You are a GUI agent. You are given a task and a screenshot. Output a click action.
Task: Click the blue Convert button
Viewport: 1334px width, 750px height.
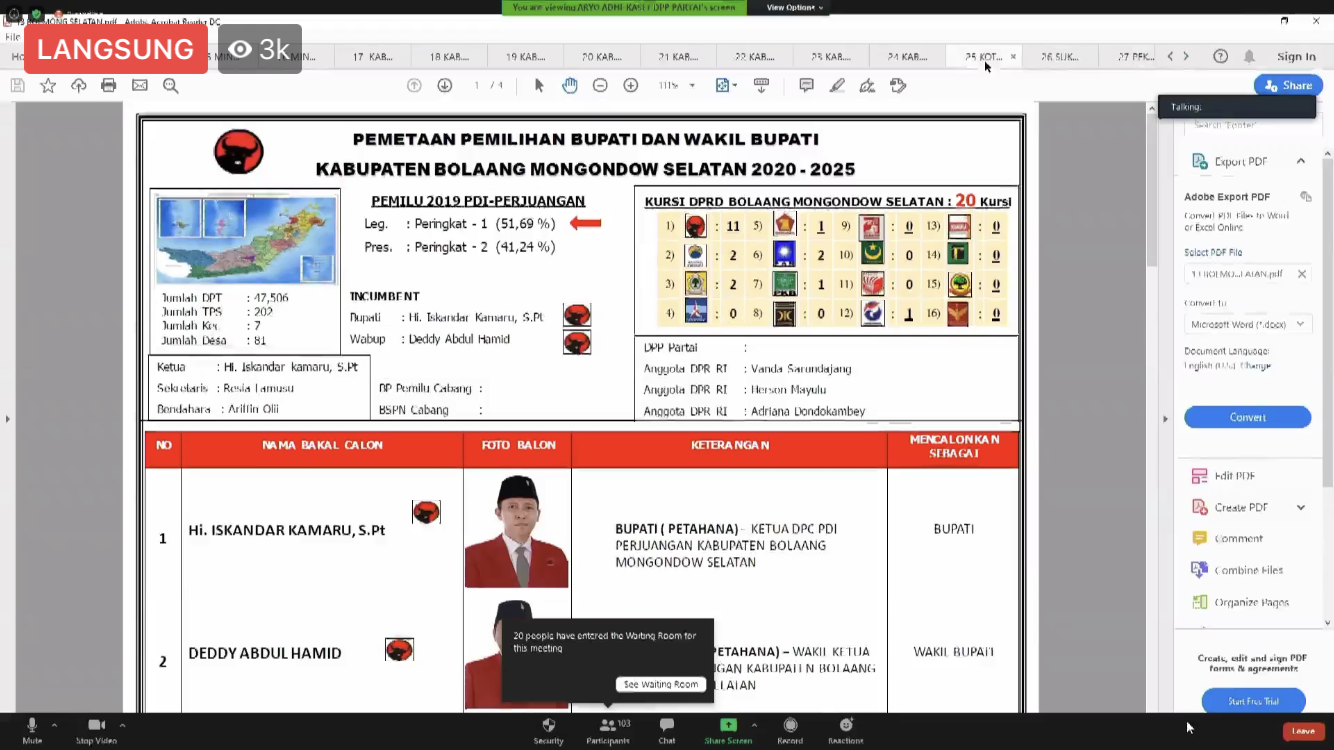pyautogui.click(x=1247, y=417)
